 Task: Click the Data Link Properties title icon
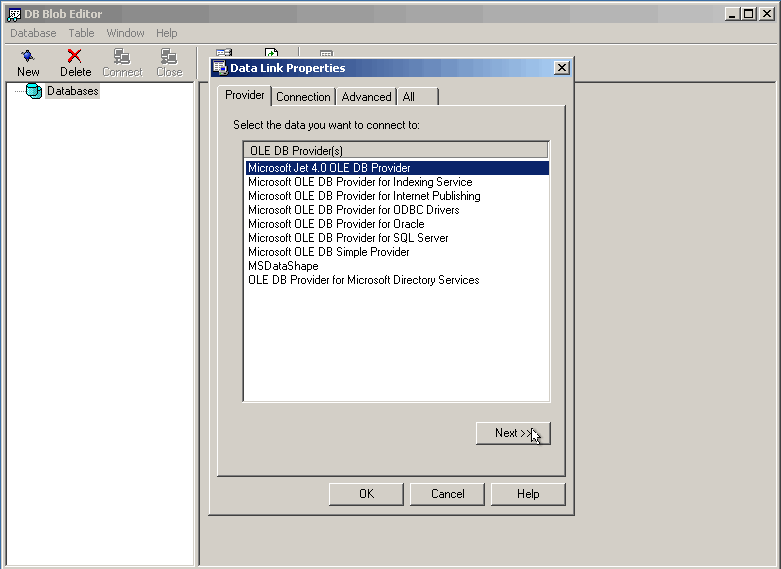pyautogui.click(x=220, y=67)
